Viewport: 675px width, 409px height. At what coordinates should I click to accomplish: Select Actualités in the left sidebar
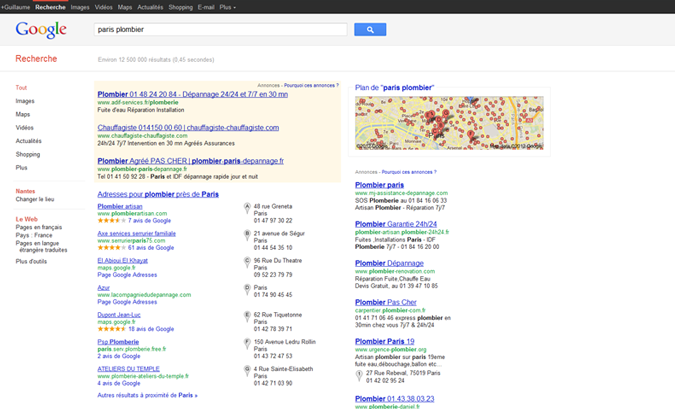(x=29, y=141)
